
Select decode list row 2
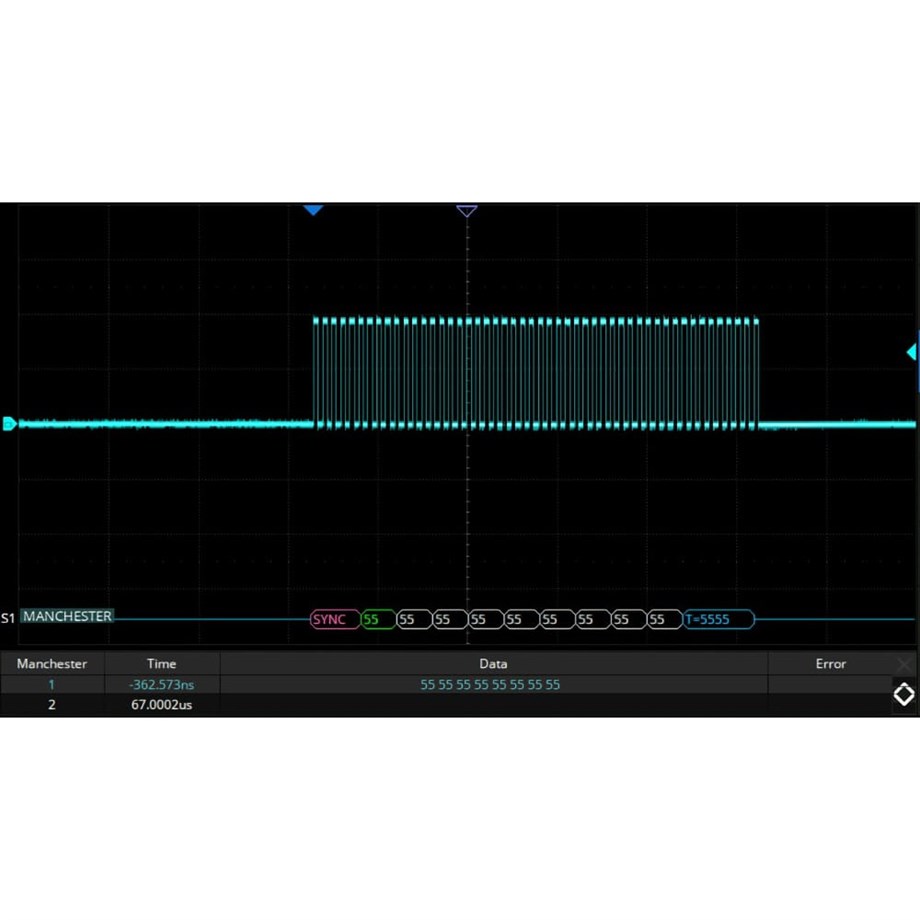tap(52, 705)
